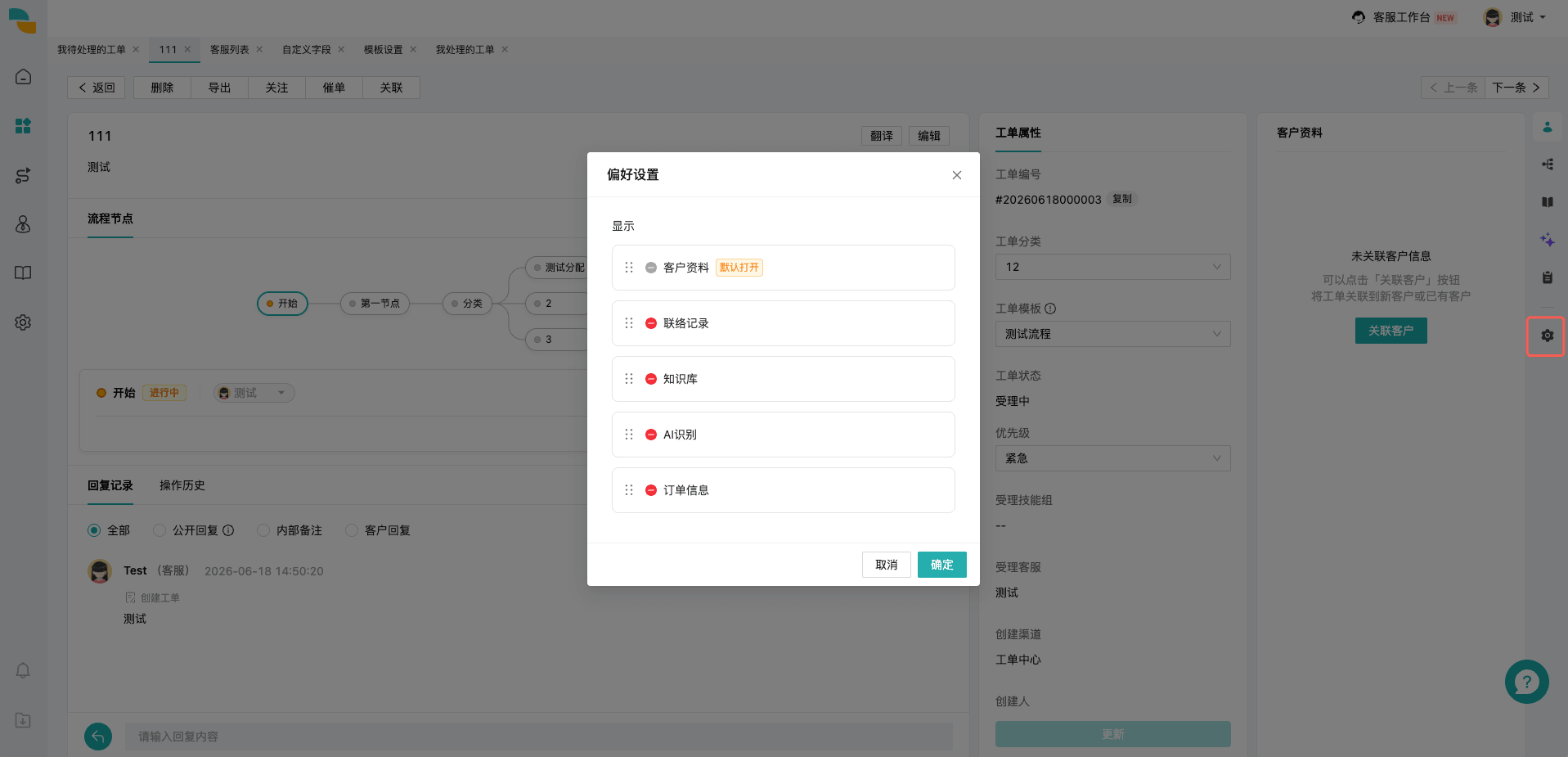Viewport: 1568px width, 757px height.
Task: Open the ticket dashboard grid icon
Action: click(x=23, y=126)
